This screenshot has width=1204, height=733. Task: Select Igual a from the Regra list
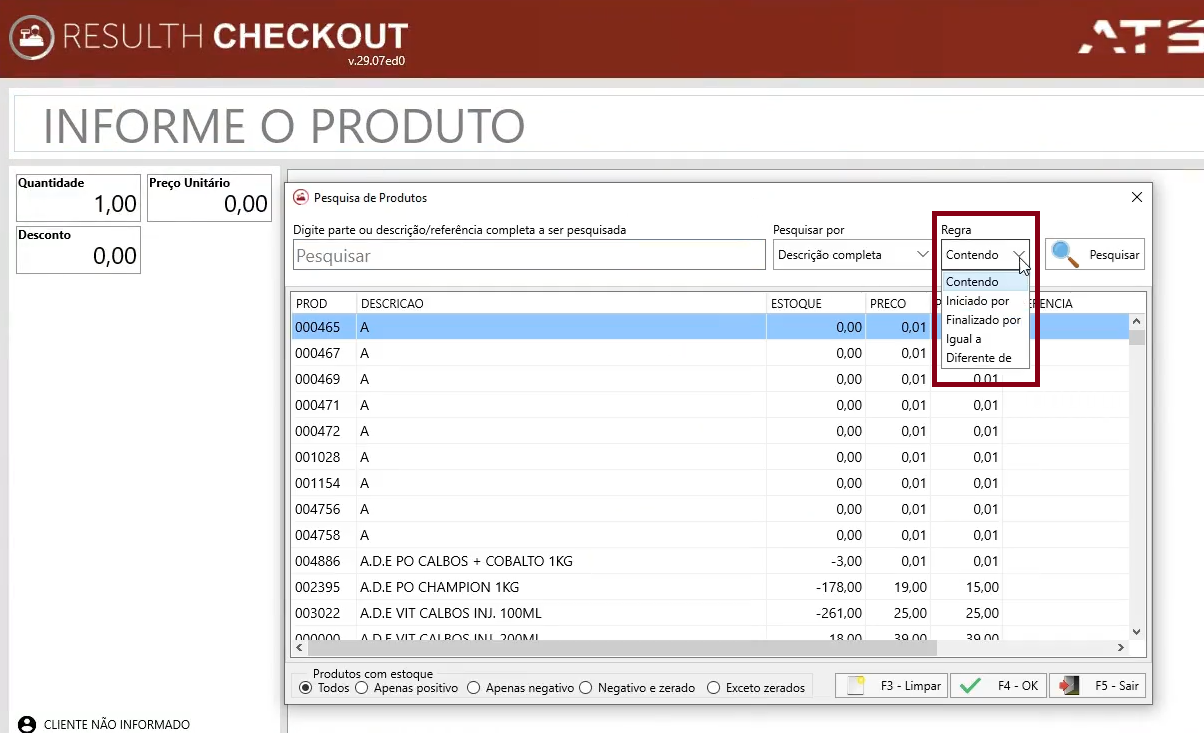click(986, 339)
